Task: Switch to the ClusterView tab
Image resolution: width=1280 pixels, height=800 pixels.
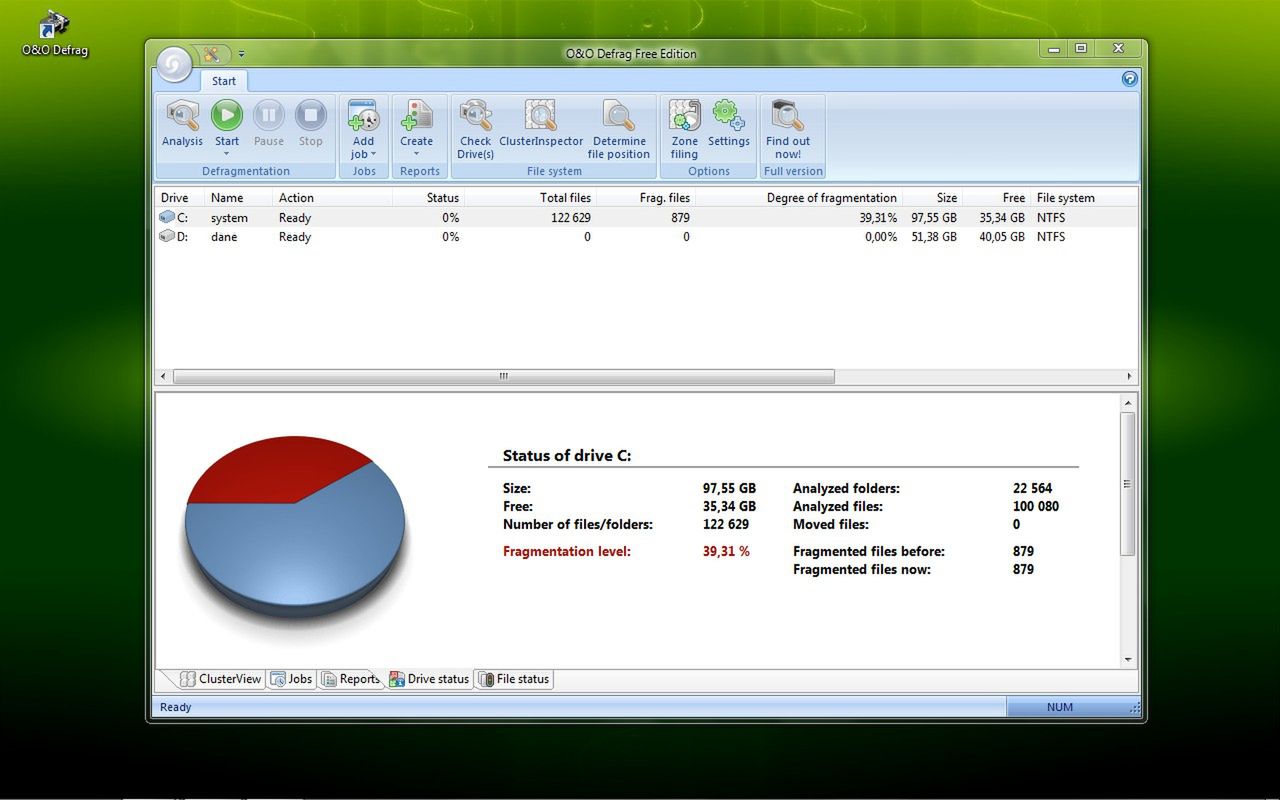Action: pos(221,679)
